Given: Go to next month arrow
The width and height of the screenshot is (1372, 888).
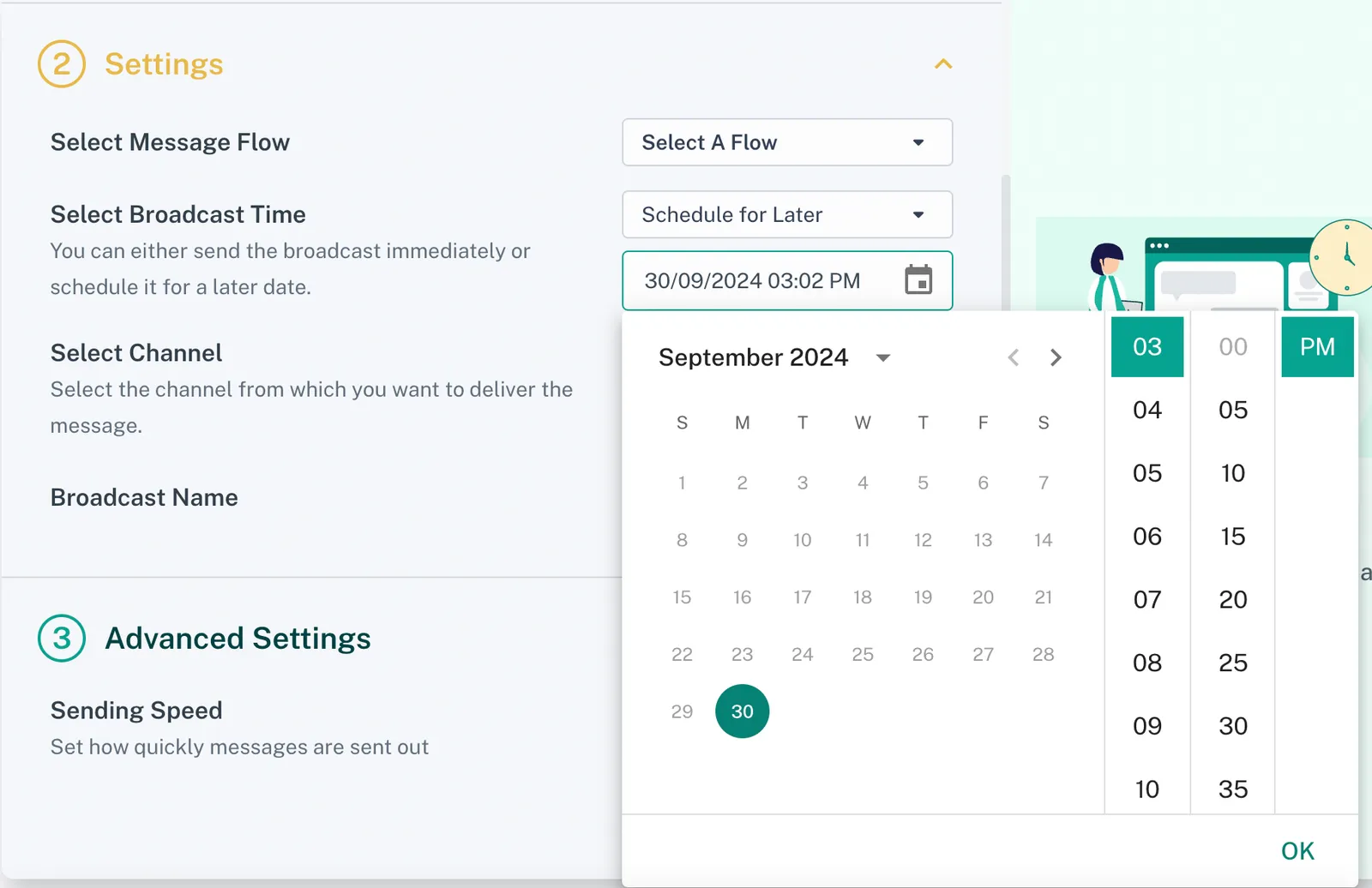Looking at the screenshot, I should tap(1056, 357).
